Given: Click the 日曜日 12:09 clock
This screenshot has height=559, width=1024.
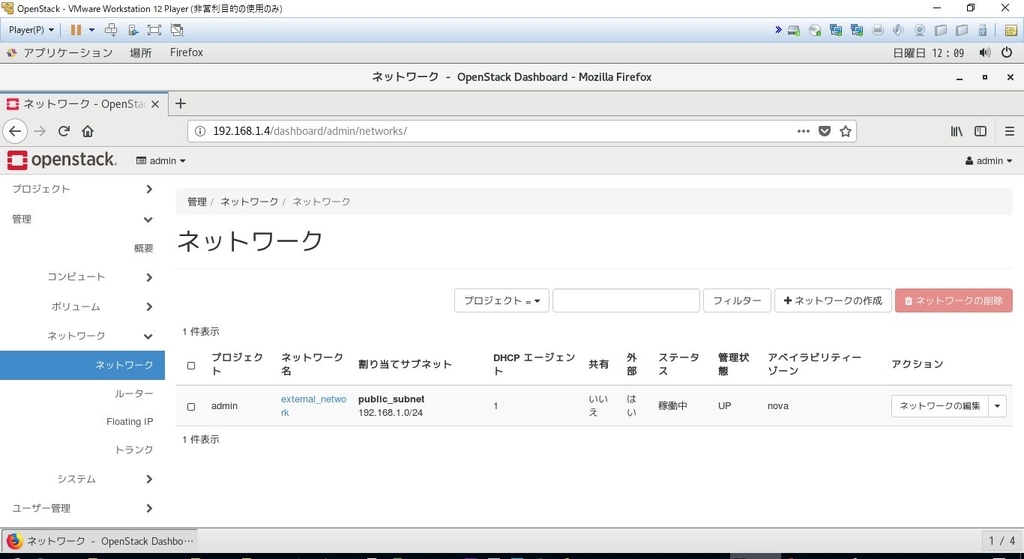Looking at the screenshot, I should 928,53.
